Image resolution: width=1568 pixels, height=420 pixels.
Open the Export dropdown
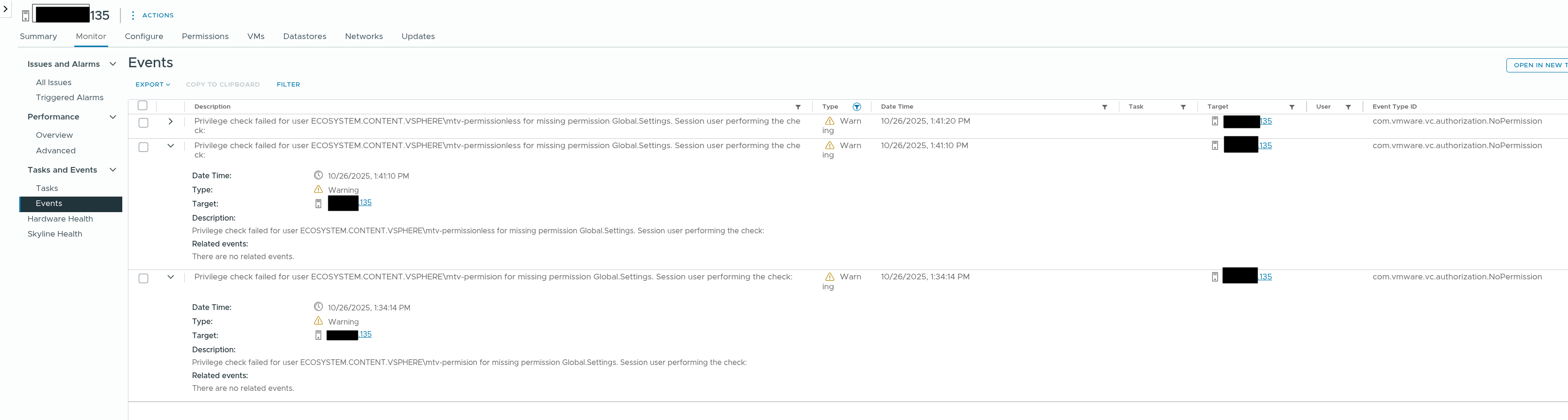point(152,85)
